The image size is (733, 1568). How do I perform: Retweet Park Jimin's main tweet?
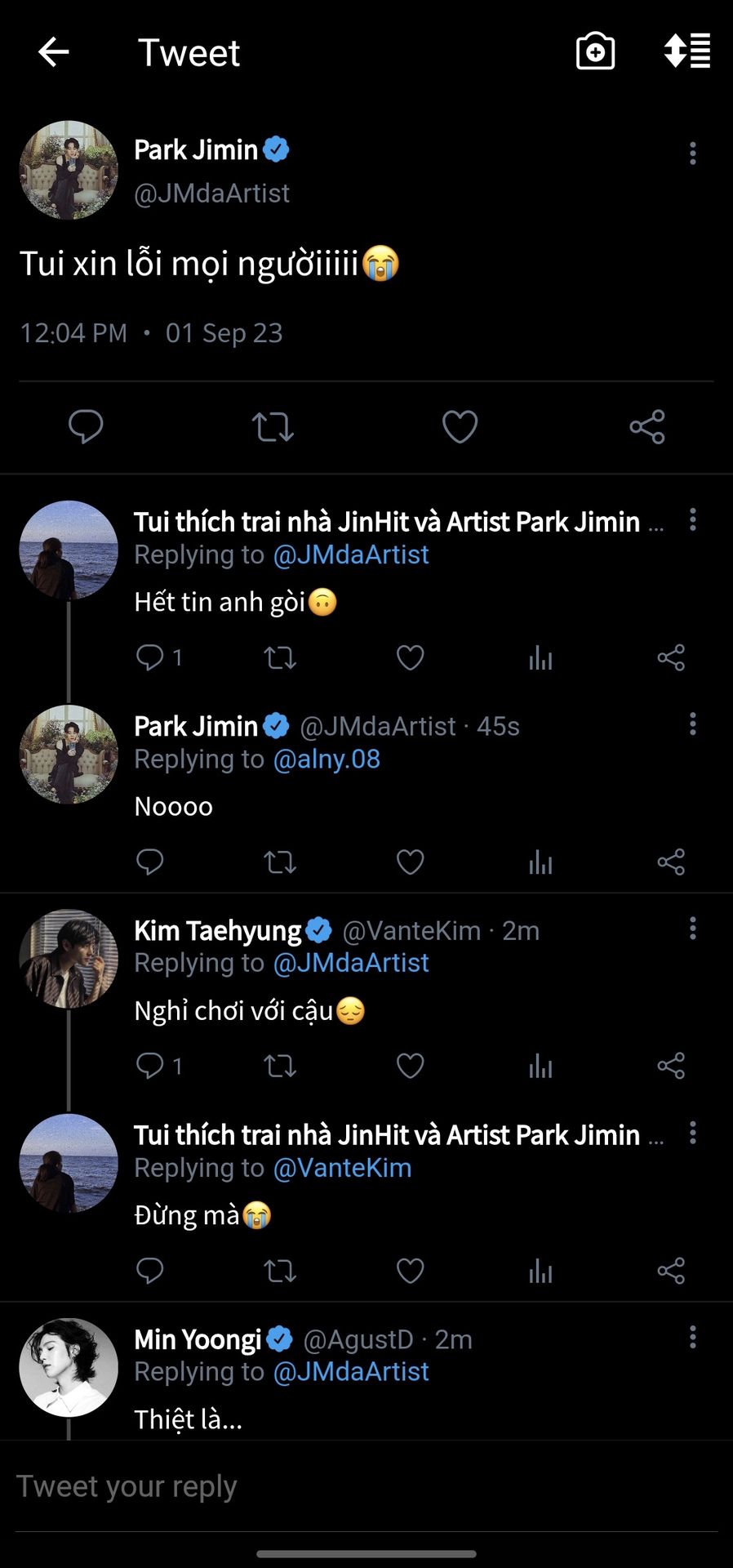[273, 426]
